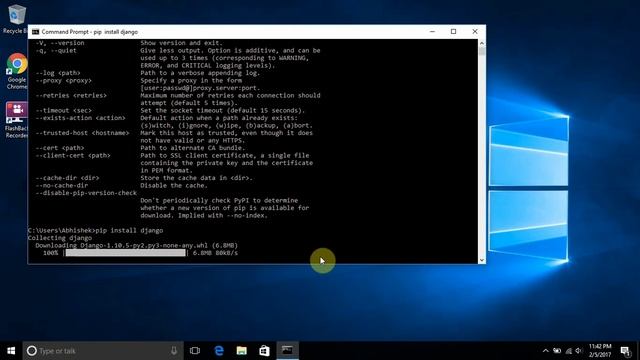This screenshot has width=640, height=360.
Task: Click the '--exists-action <action>' option text
Action: pyautogui.click(x=80, y=118)
